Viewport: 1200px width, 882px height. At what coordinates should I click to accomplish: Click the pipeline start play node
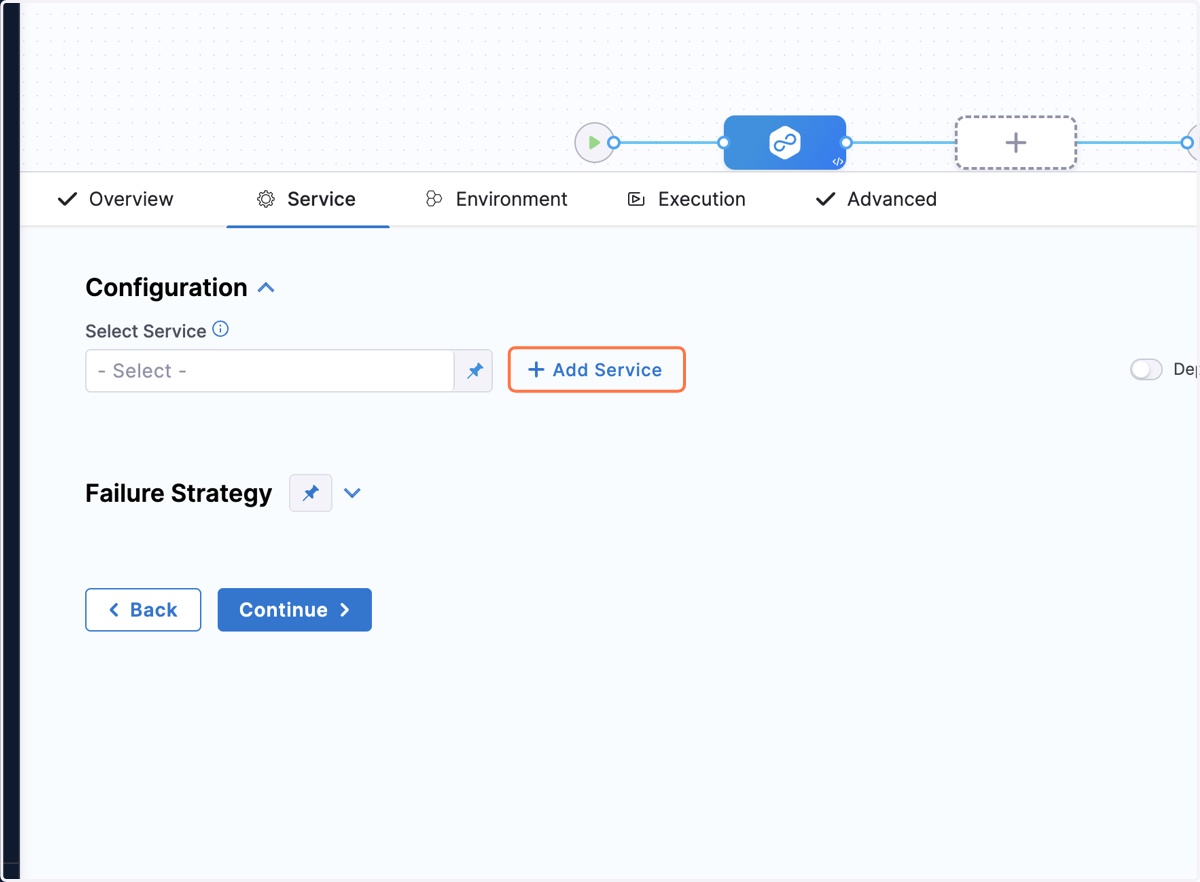pyautogui.click(x=594, y=143)
